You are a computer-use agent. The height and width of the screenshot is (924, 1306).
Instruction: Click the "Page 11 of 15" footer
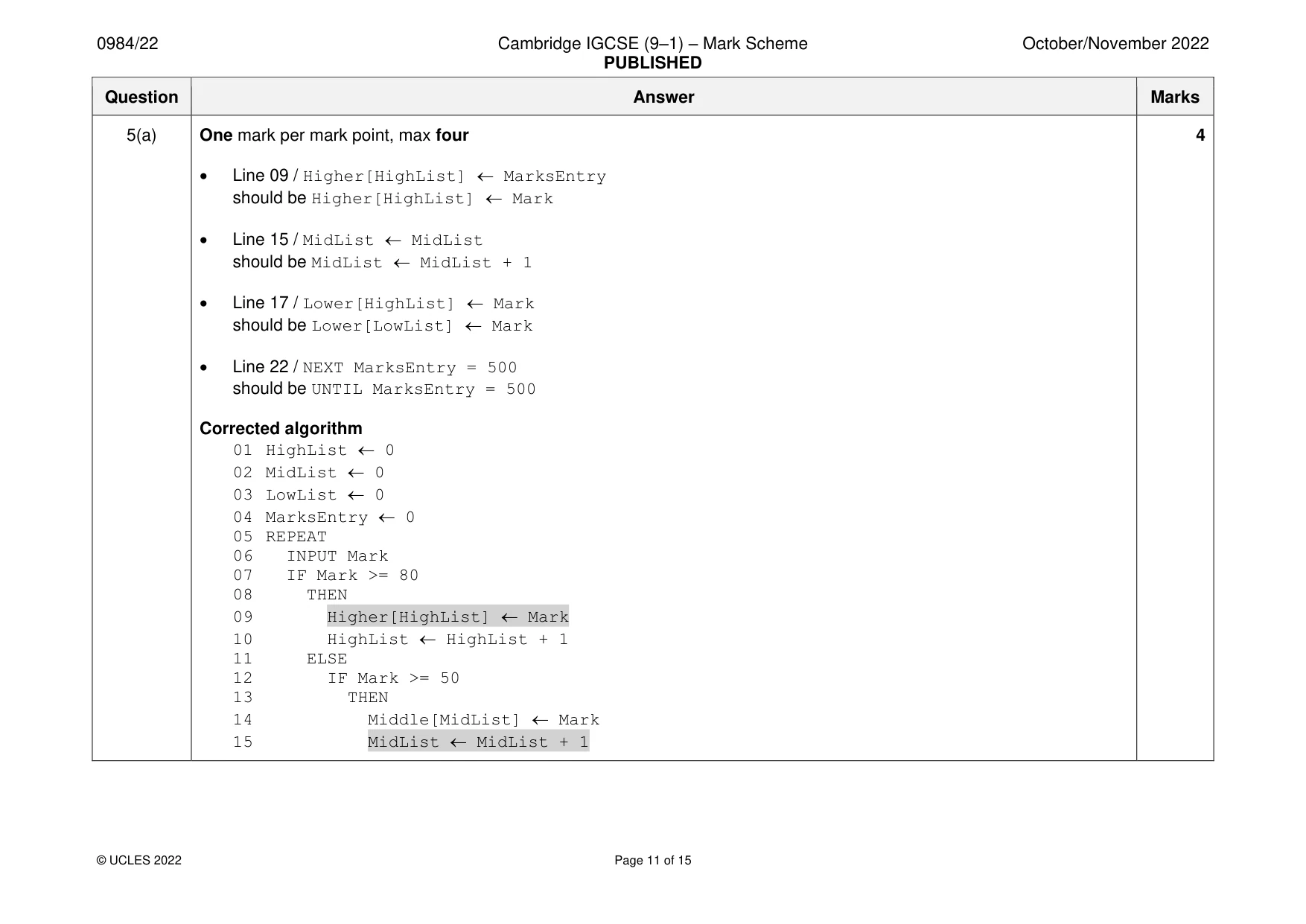coord(653,861)
